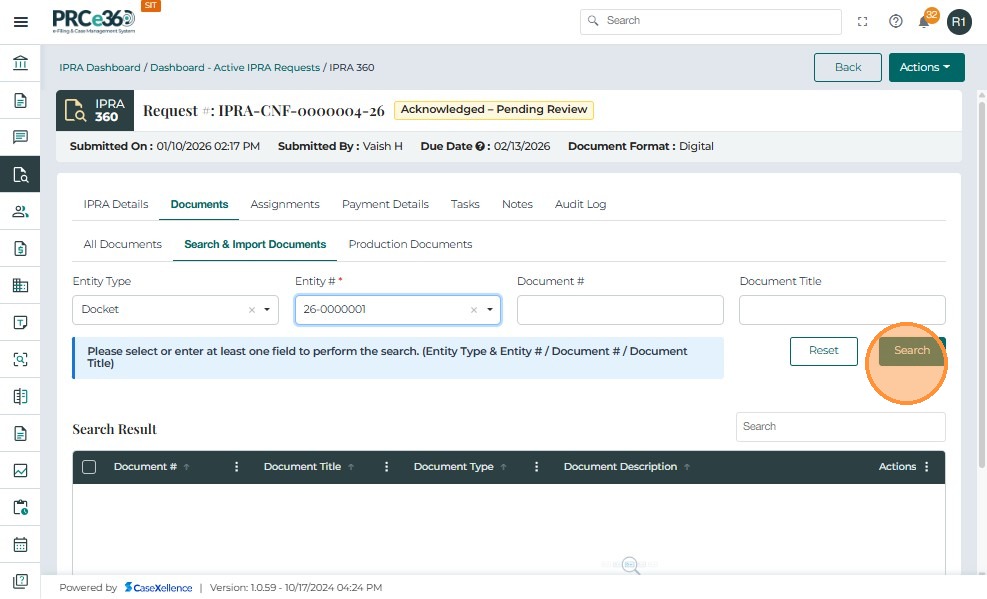The width and height of the screenshot is (987, 599).
Task: Open the Actions dropdown button
Action: click(x=926, y=67)
